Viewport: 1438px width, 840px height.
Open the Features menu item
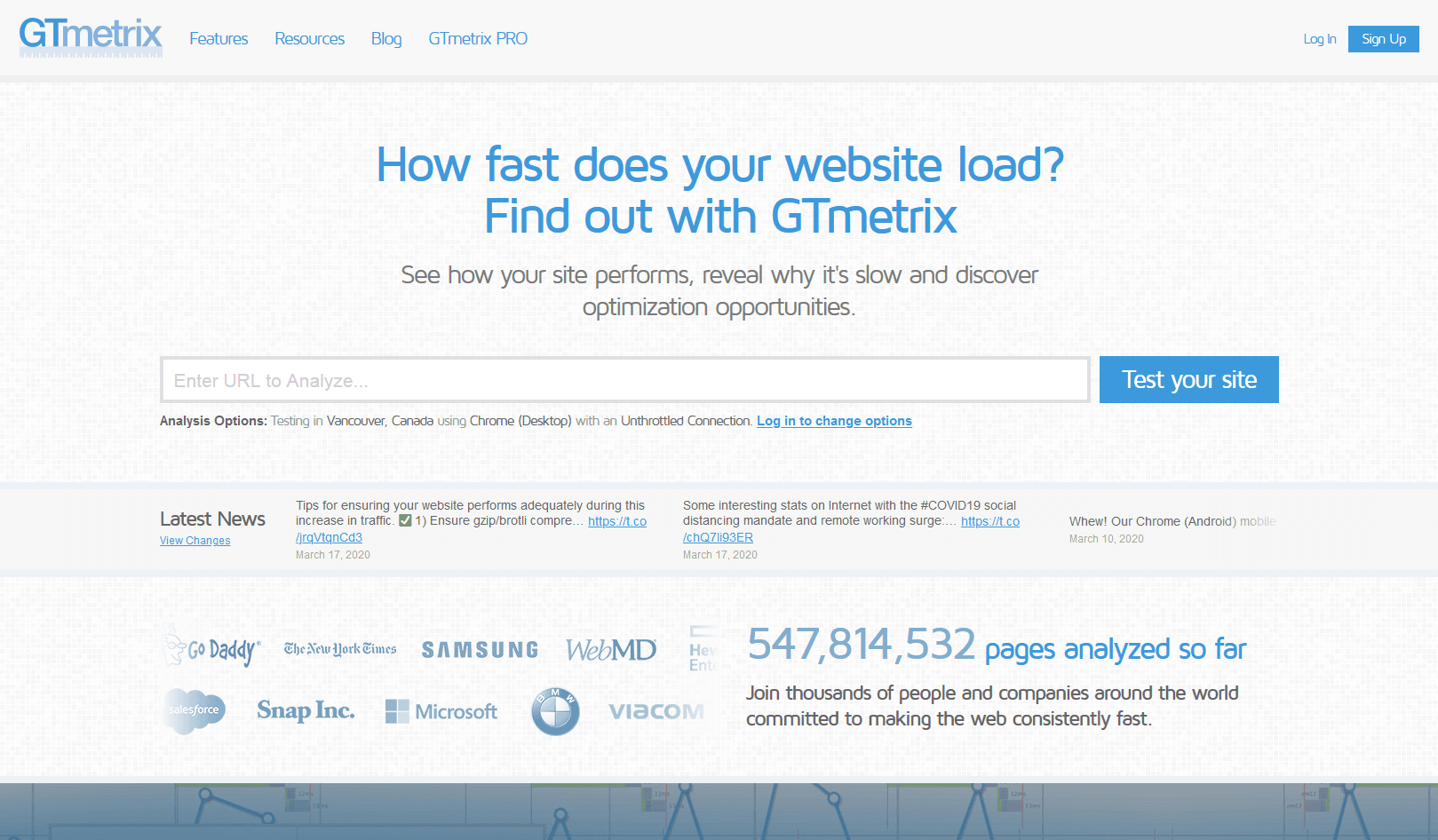click(218, 39)
